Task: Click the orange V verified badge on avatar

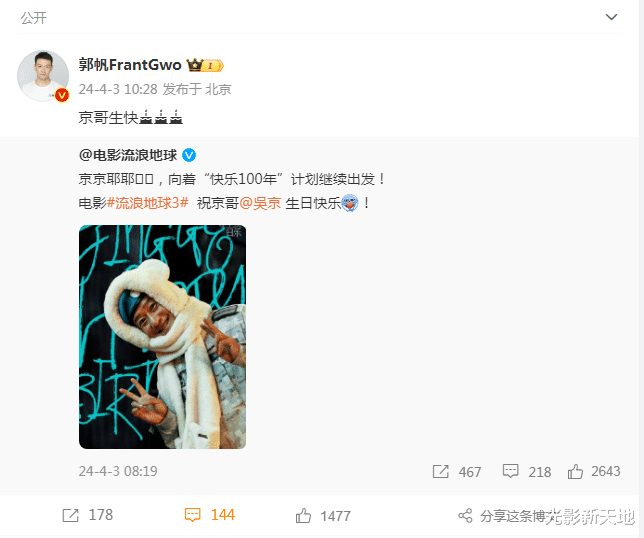Action: pos(62,95)
